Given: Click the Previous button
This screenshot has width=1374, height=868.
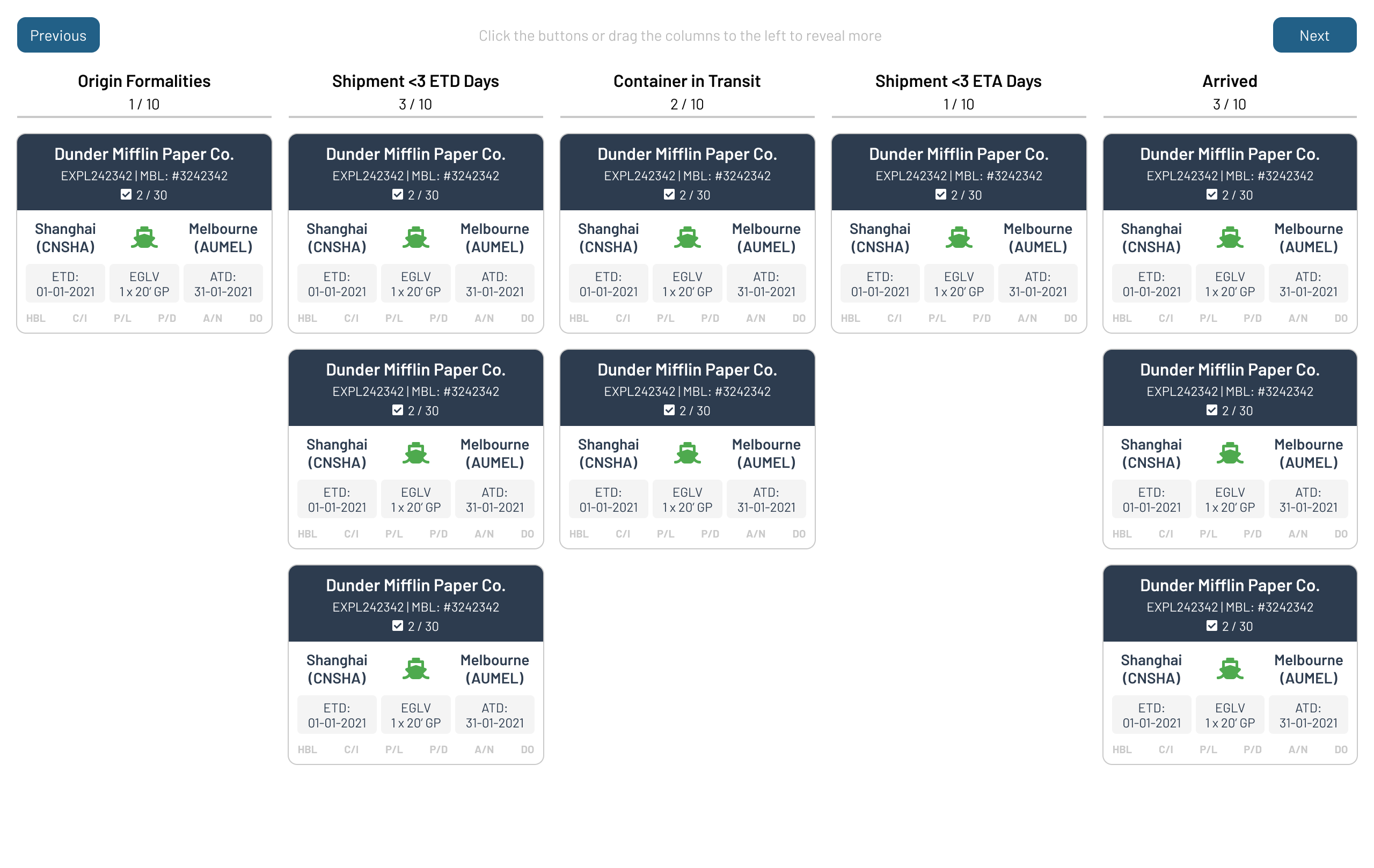Looking at the screenshot, I should (58, 35).
